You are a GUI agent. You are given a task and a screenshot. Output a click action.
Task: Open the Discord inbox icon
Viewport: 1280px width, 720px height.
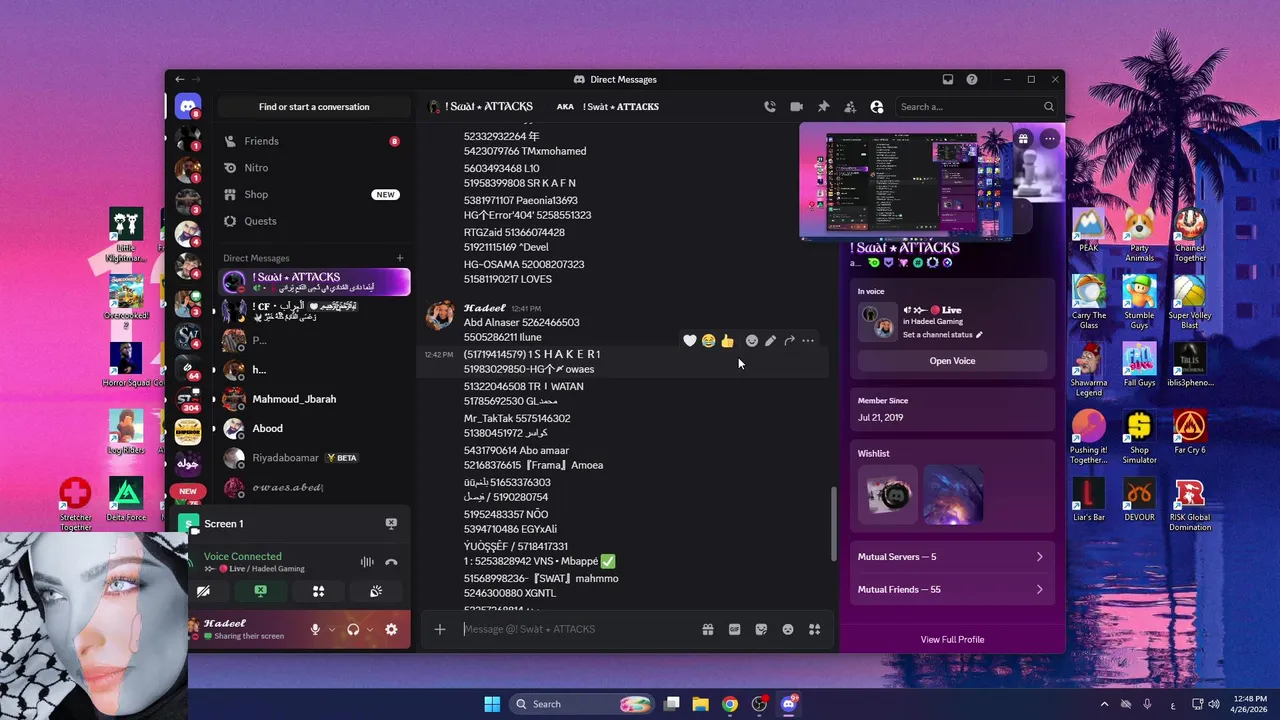coord(948,79)
